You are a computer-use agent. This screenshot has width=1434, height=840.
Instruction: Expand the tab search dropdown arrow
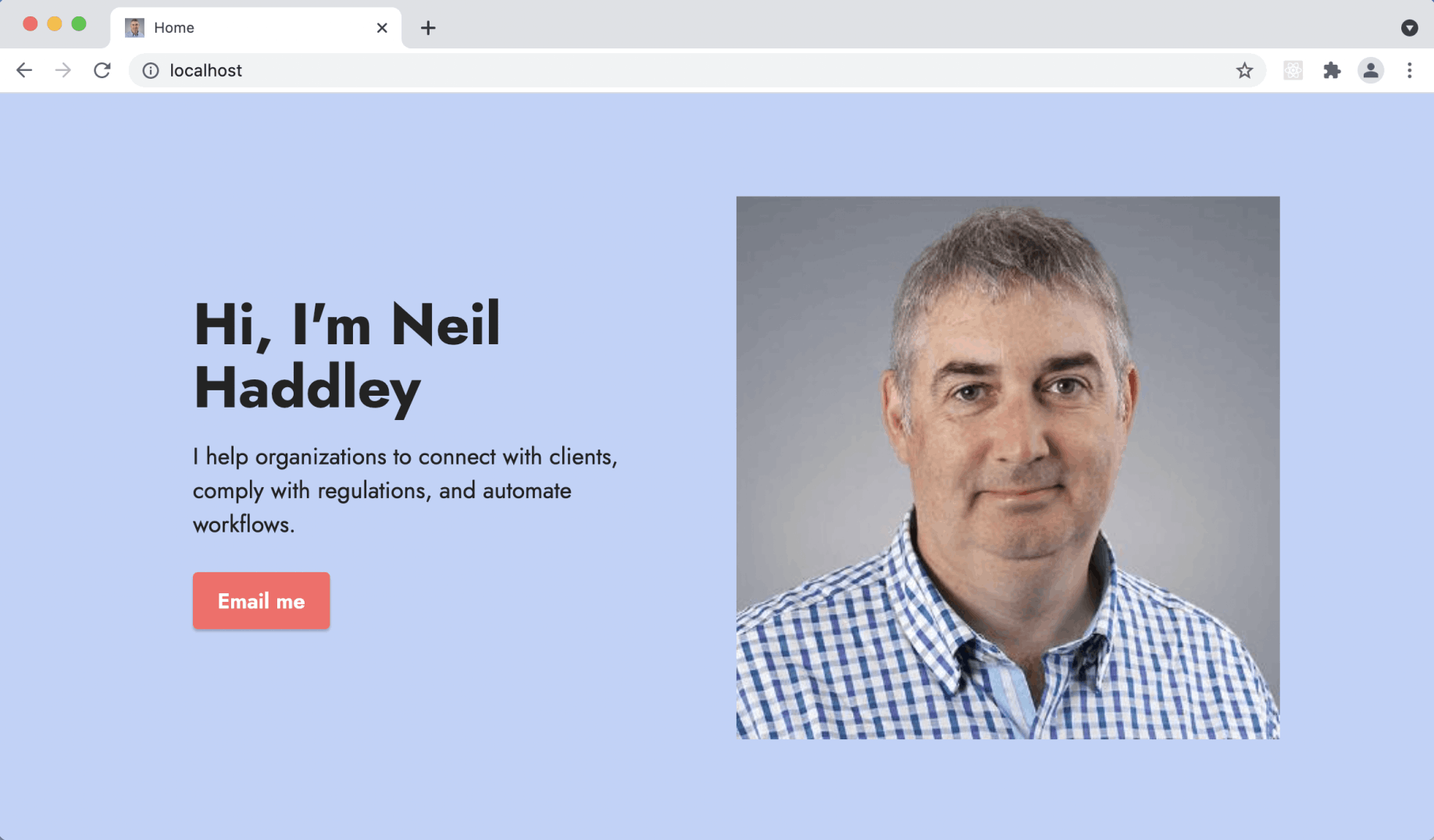1409,28
